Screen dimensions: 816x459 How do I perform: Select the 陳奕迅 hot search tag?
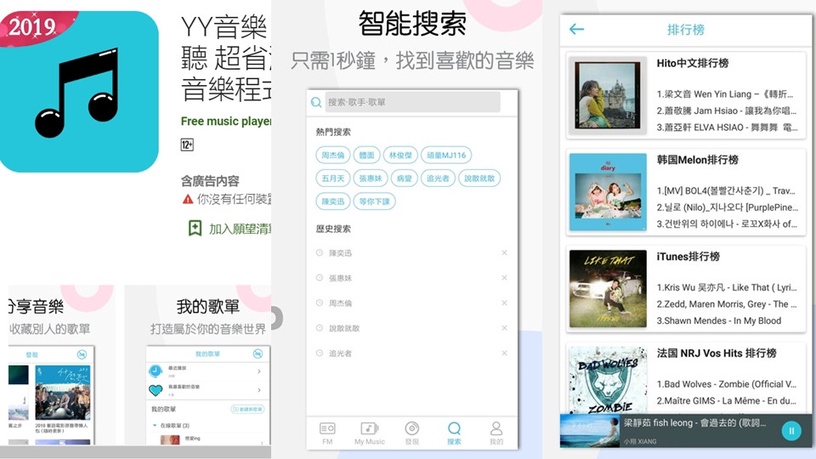(x=333, y=201)
